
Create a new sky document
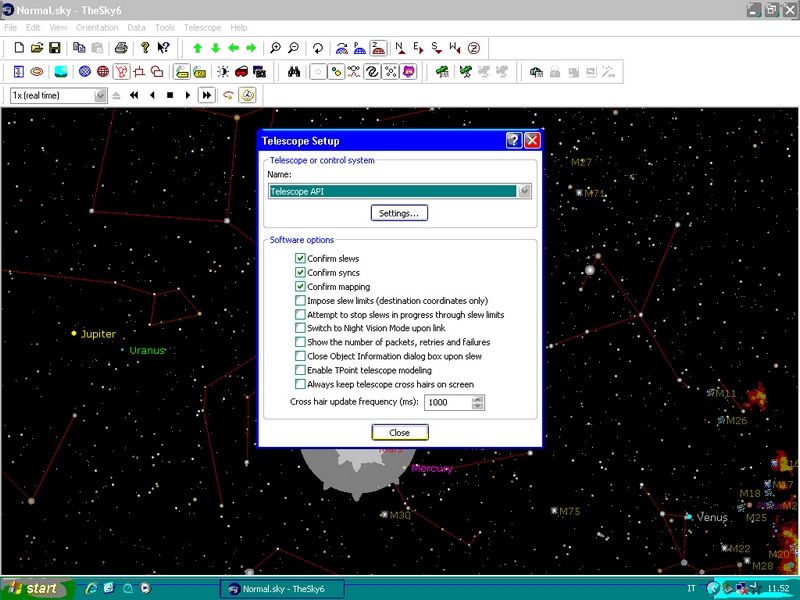point(19,48)
